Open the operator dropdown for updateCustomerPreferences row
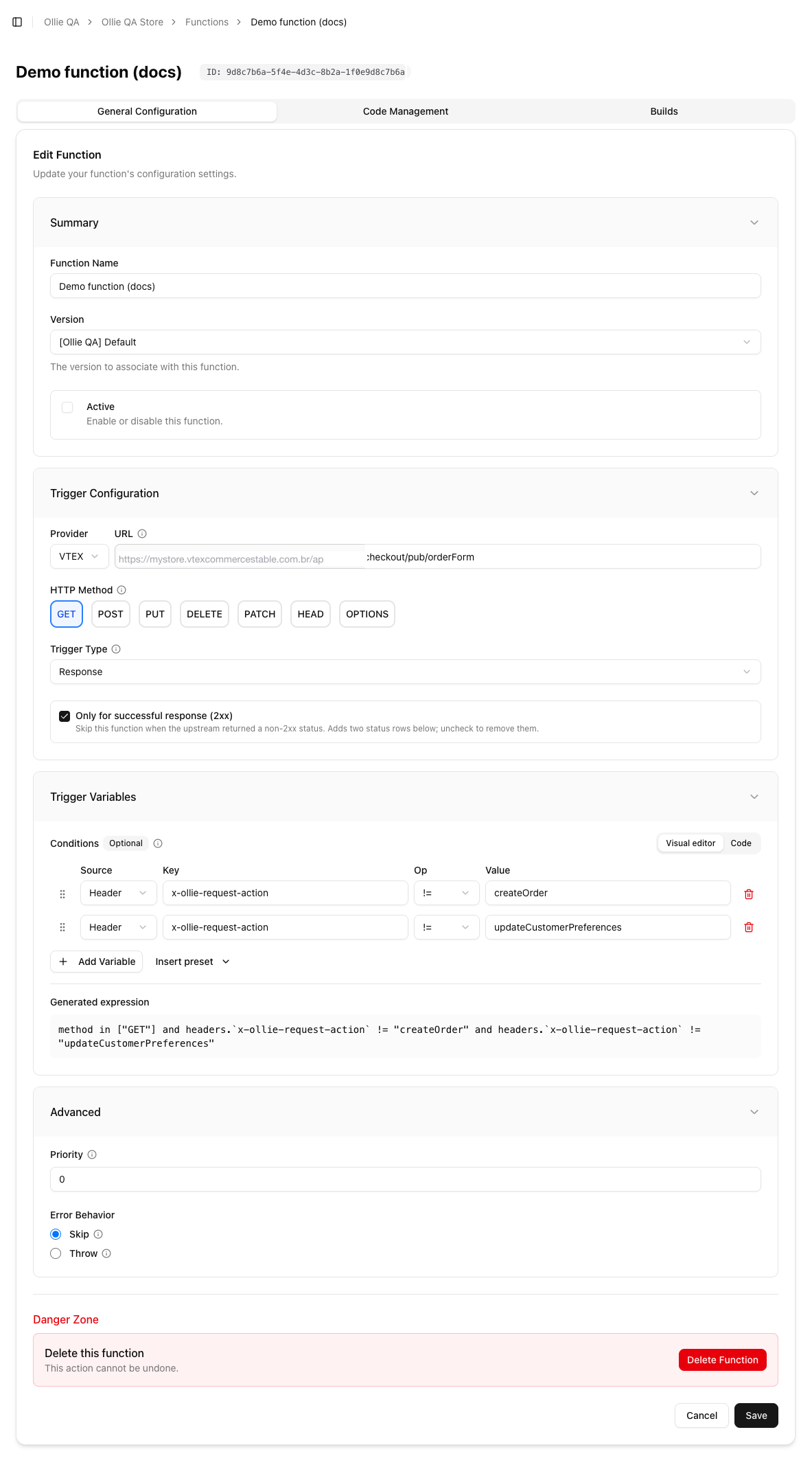The width and height of the screenshot is (812, 1467). pyautogui.click(x=447, y=927)
